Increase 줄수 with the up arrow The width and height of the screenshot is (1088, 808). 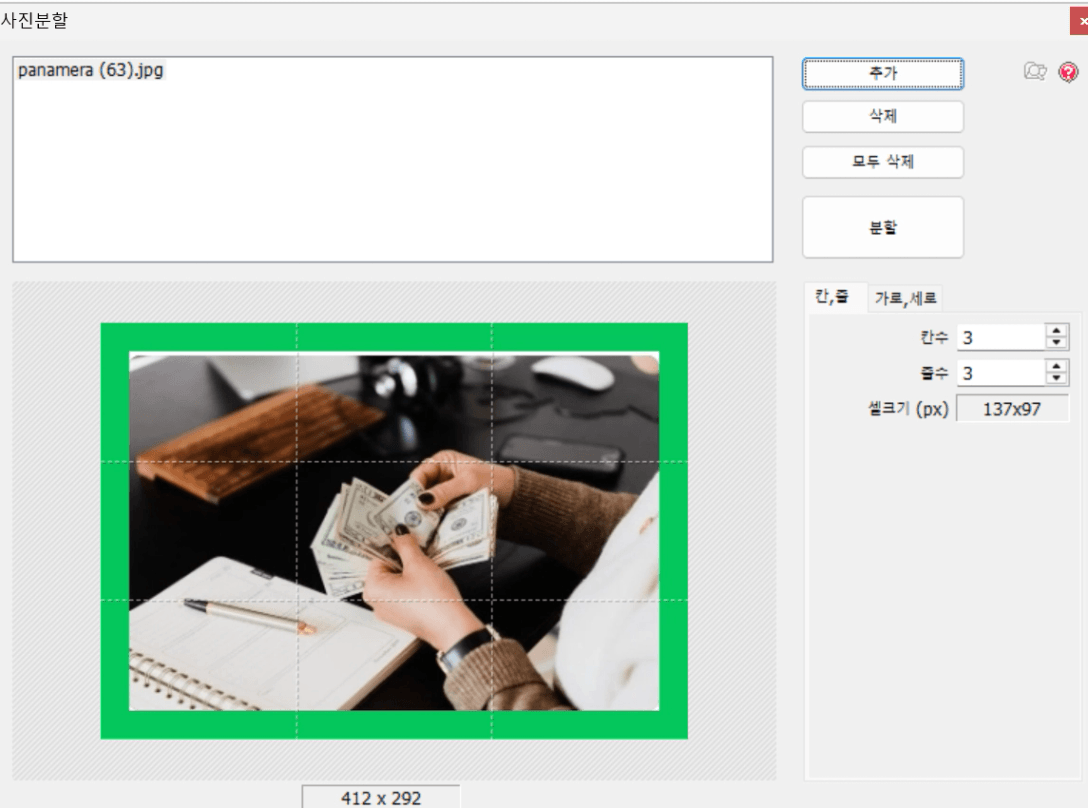click(x=1056, y=367)
